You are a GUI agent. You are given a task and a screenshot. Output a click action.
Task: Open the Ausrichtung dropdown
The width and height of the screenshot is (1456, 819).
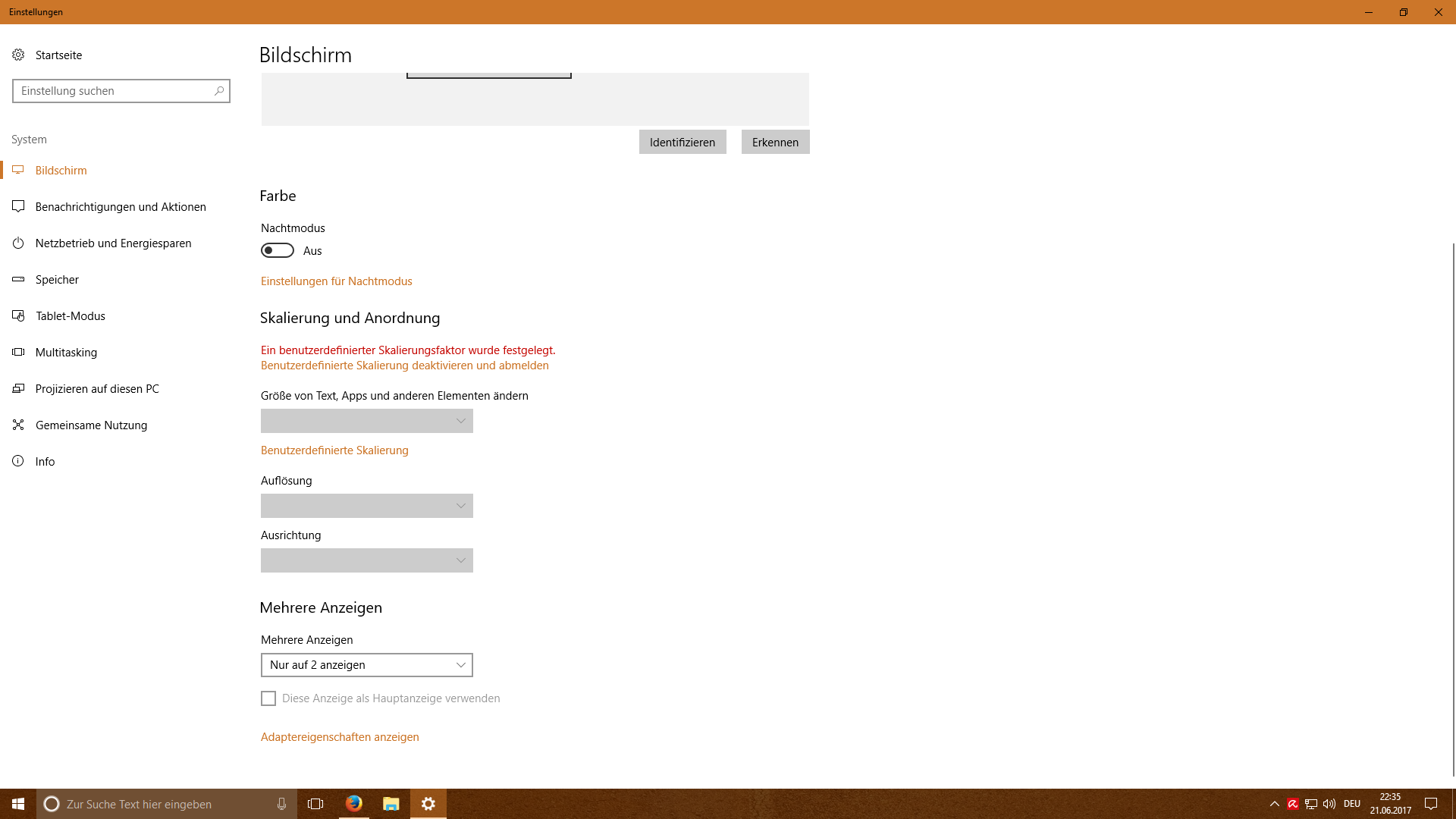coord(367,560)
